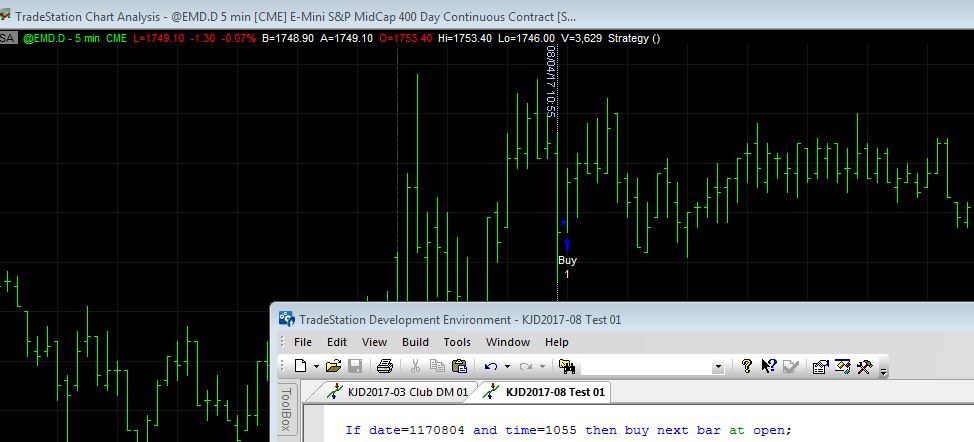Click the Development Environment title bar icon

[286, 319]
